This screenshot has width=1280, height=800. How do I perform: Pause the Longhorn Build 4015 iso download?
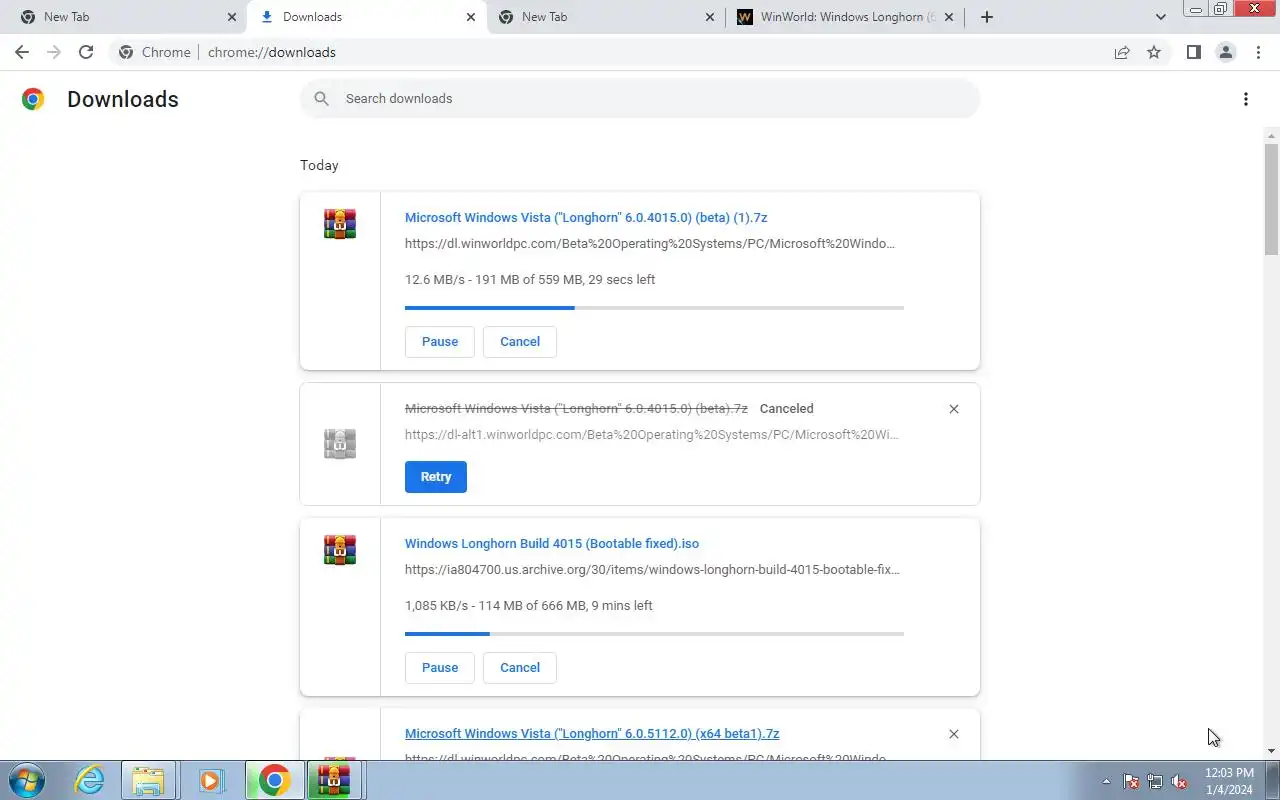440,668
